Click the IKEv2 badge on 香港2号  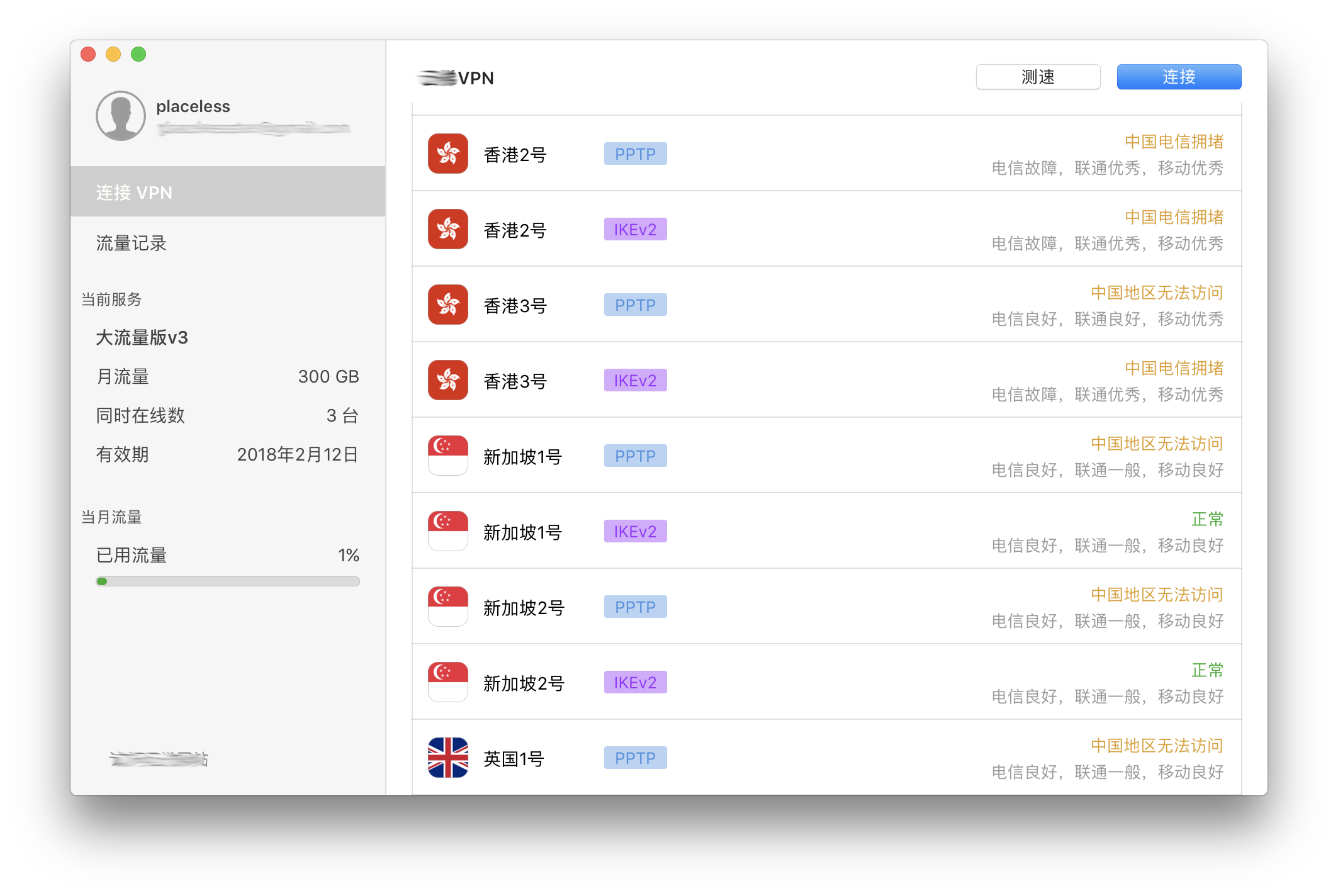click(x=635, y=230)
